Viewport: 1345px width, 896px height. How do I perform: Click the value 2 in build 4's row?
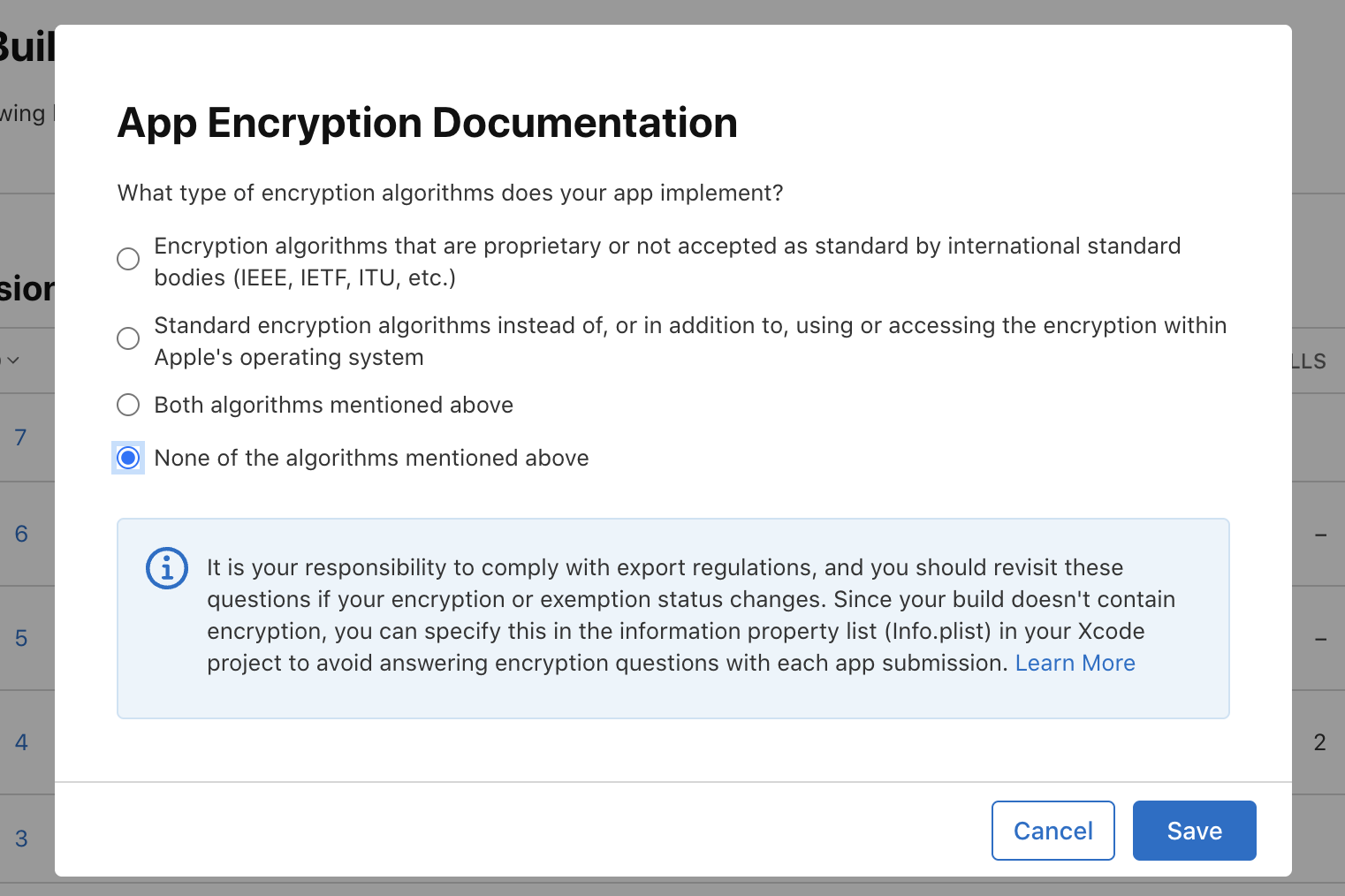(1319, 742)
